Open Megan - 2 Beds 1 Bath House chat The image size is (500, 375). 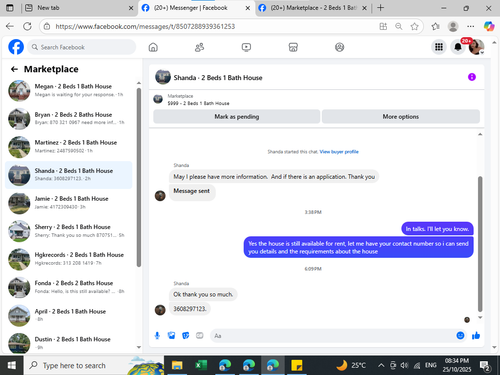coord(69,90)
